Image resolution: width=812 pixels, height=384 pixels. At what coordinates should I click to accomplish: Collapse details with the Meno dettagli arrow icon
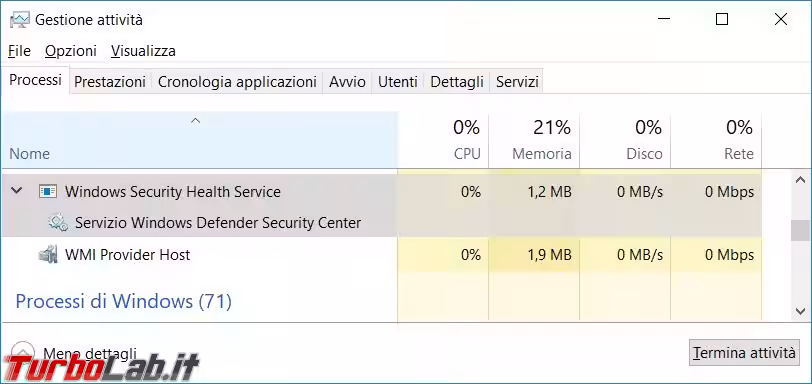pyautogui.click(x=23, y=352)
